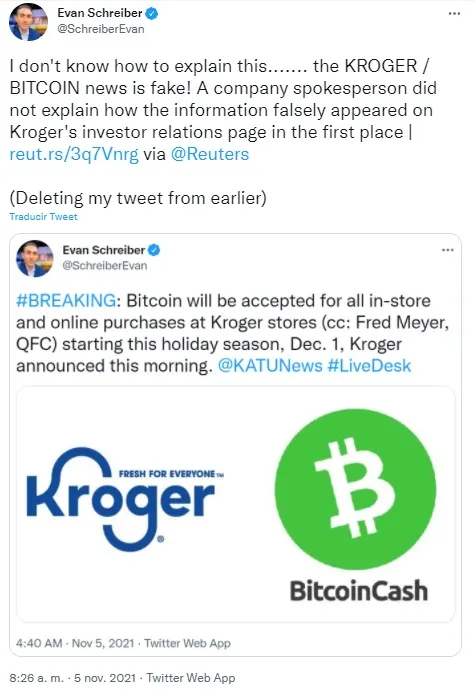Viewport: 475px width, 692px height.
Task: Click the top @SchreiberEvan handle
Action: tap(101, 29)
